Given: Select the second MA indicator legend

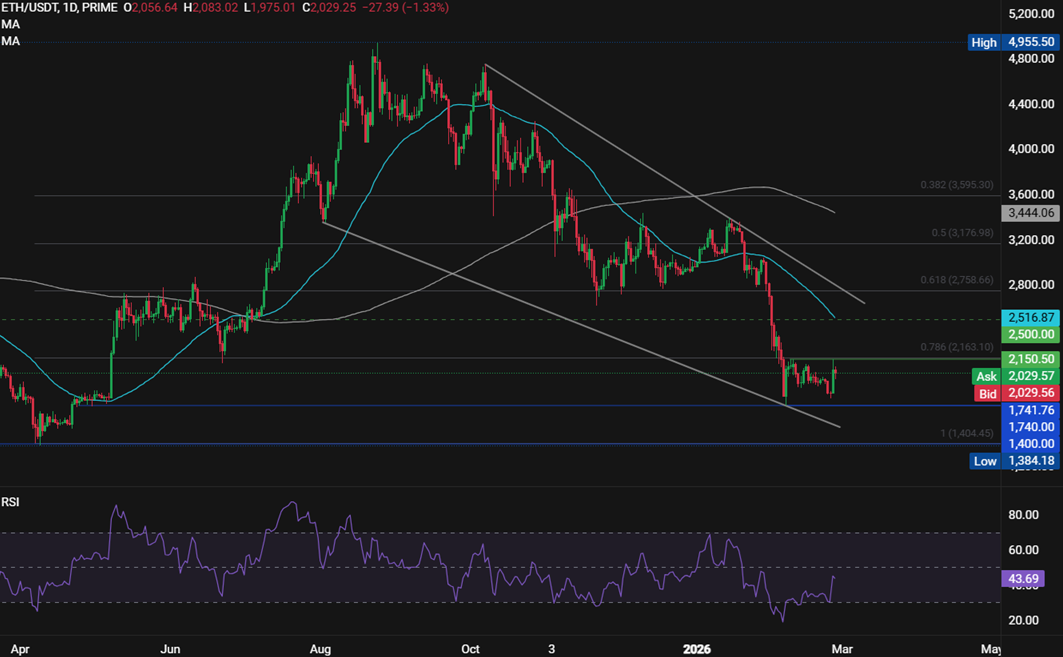Looking at the screenshot, I should click(x=9, y=42).
